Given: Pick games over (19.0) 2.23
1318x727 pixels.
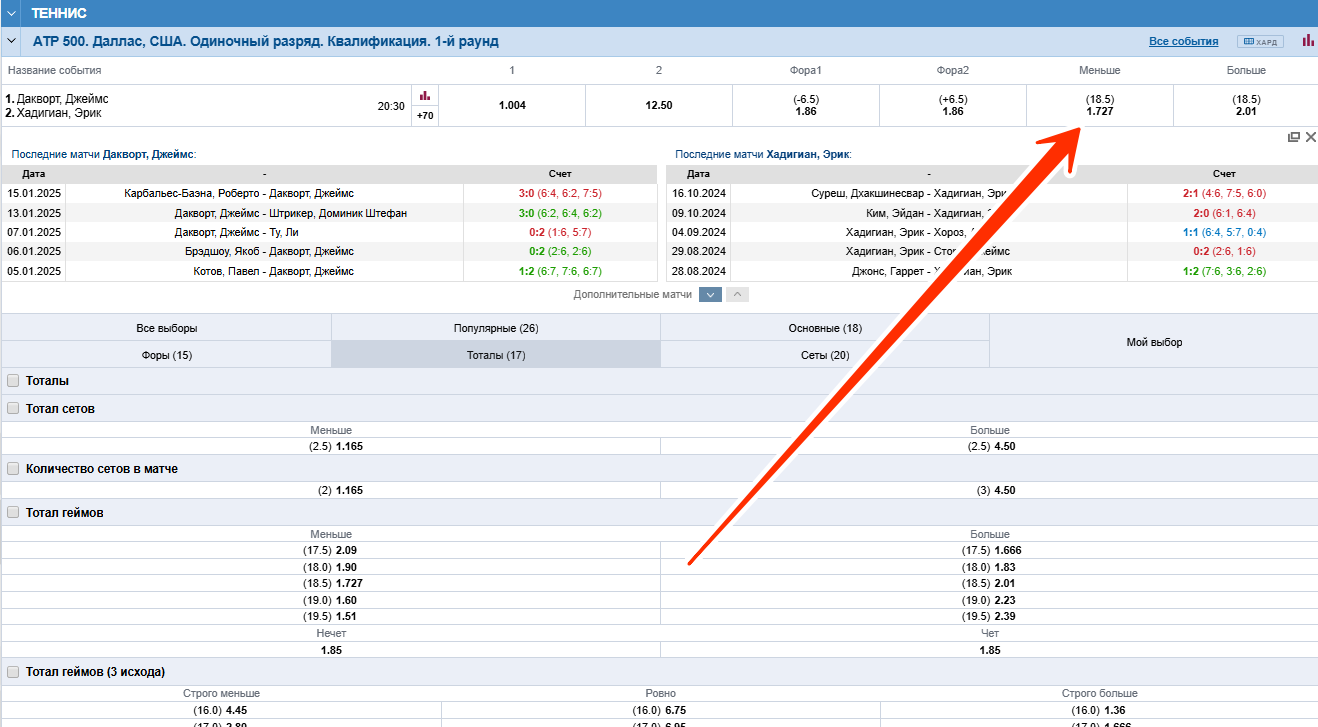Looking at the screenshot, I should pos(990,600).
